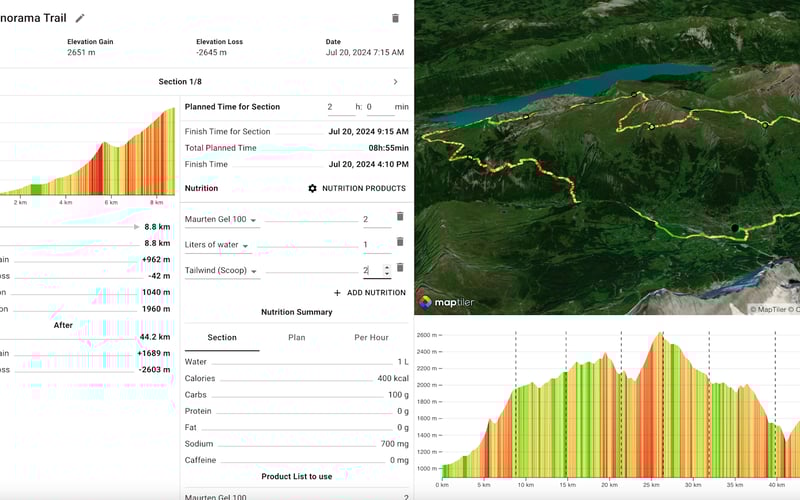Switch to the Per Hour summary tab

[371, 338]
